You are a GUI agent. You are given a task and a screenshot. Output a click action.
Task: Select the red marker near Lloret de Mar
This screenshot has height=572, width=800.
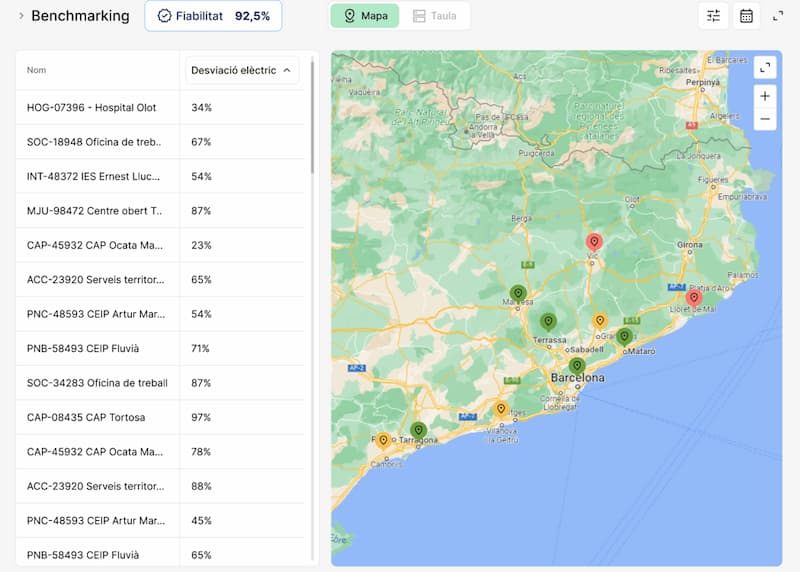point(693,298)
